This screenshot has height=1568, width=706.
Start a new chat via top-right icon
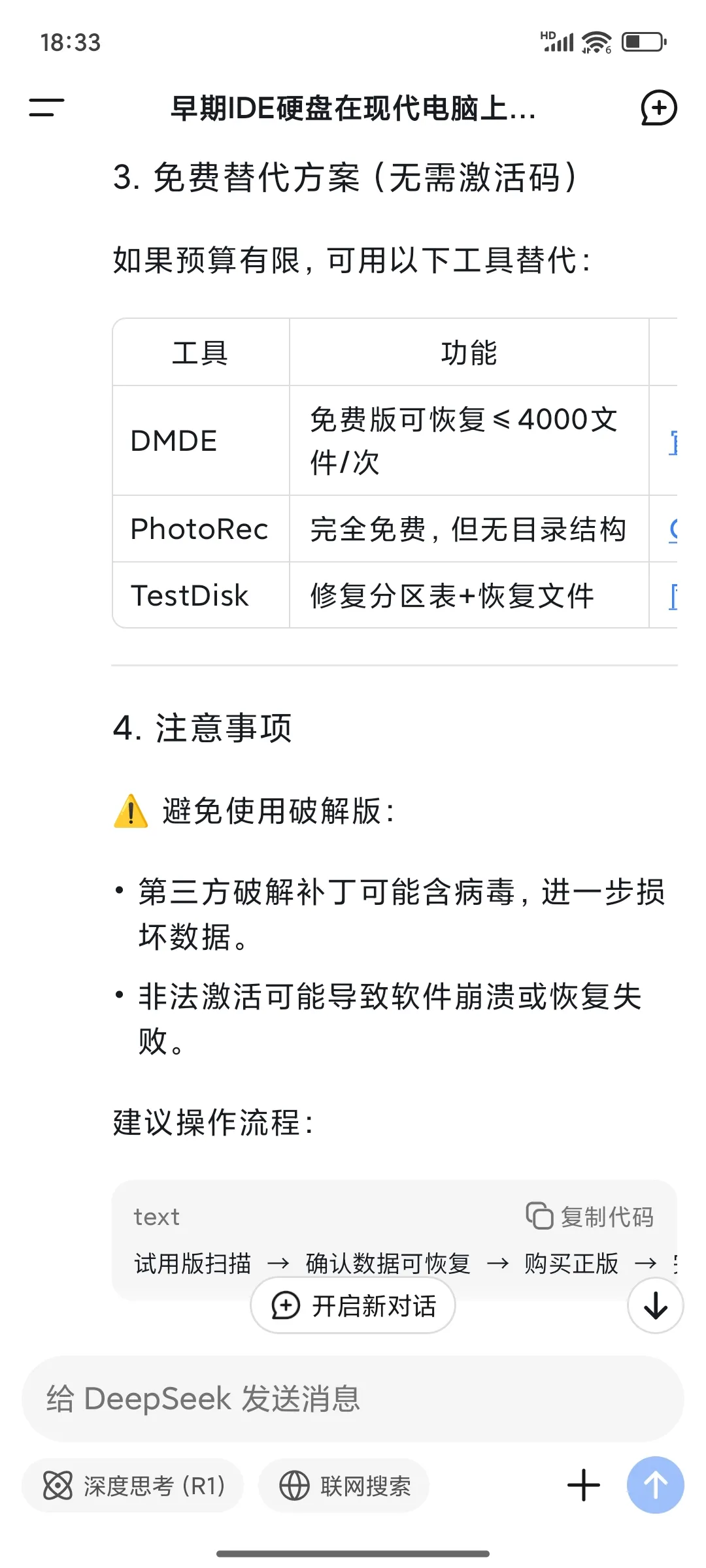coord(658,108)
